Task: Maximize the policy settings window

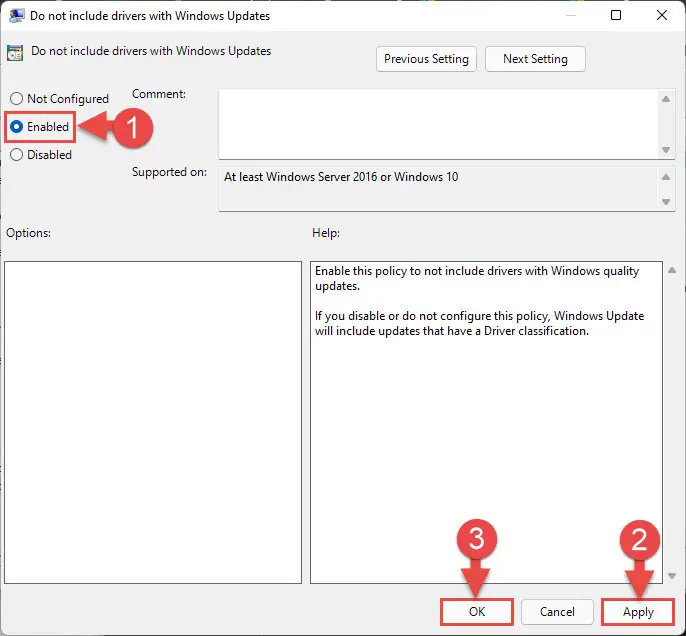Action: 616,15
